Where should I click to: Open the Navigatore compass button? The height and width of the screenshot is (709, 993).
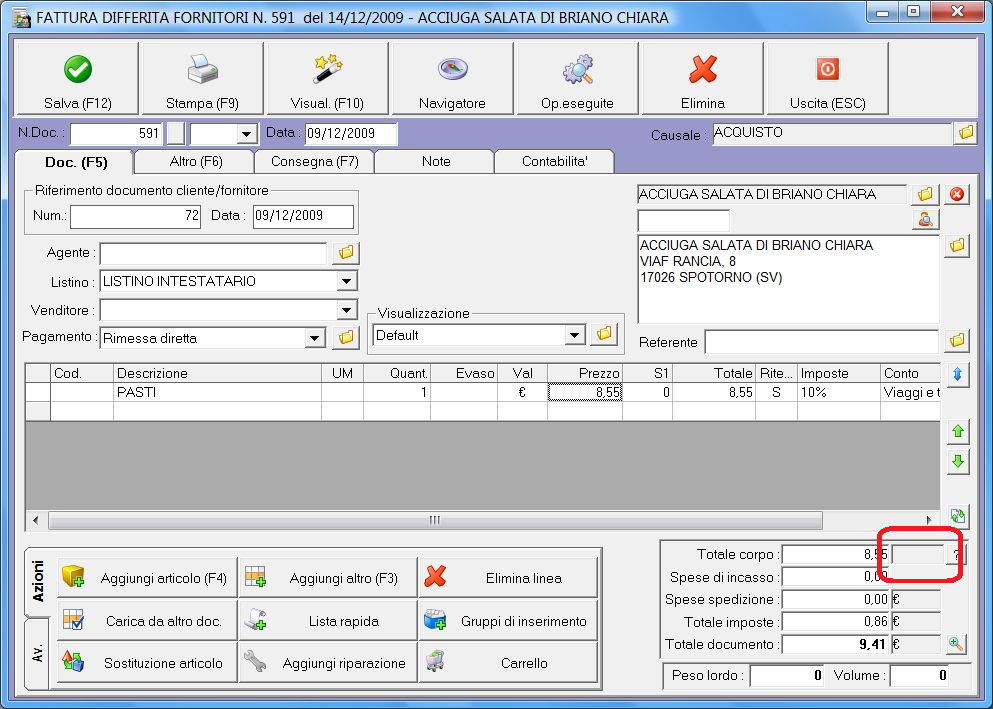452,78
